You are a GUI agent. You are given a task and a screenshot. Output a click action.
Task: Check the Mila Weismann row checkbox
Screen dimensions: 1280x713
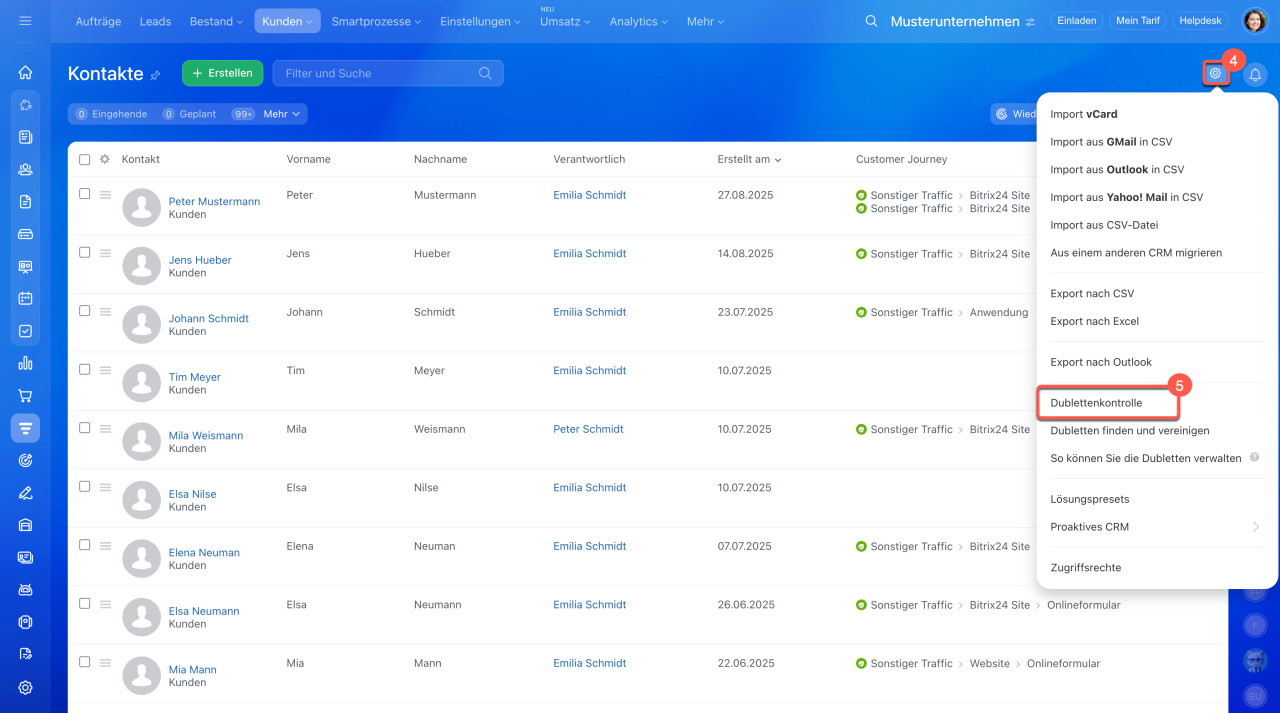84,428
